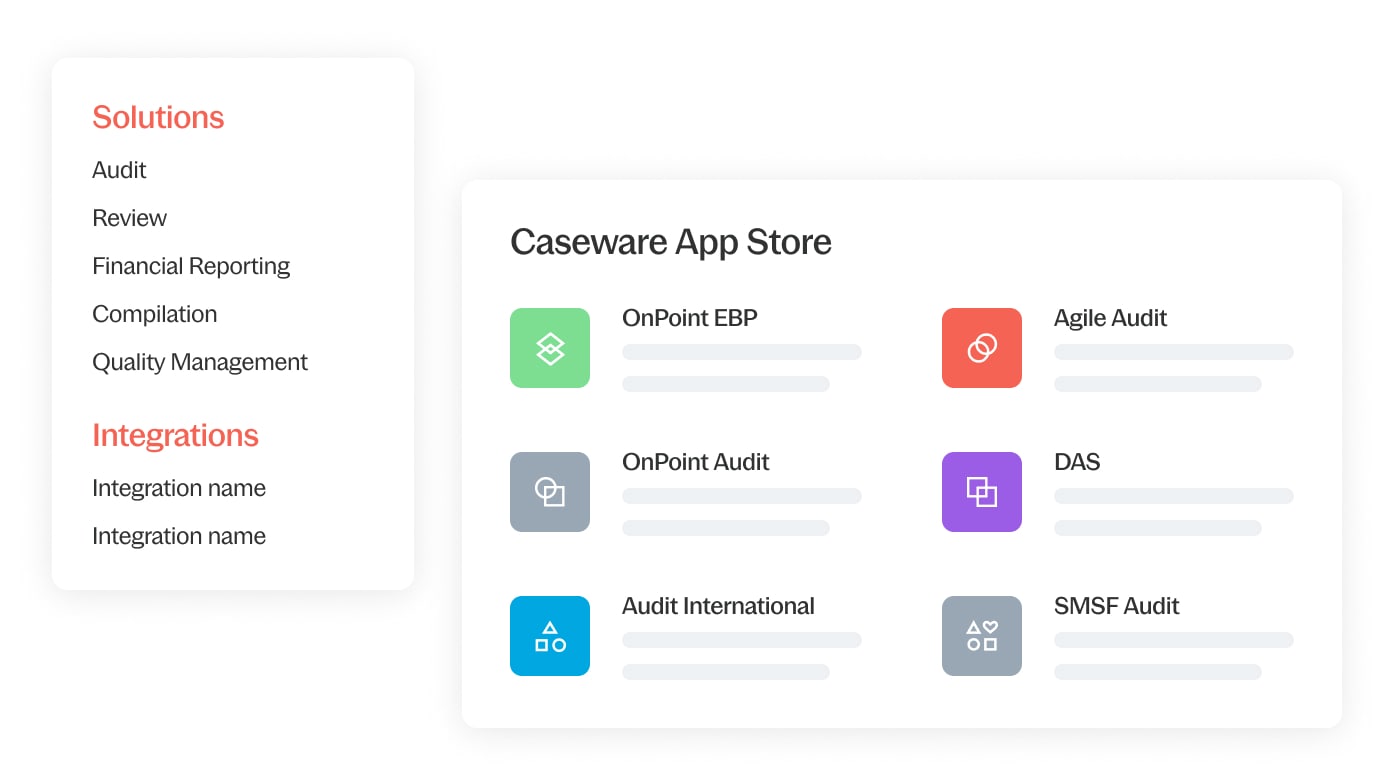Open the Financial Reporting page

point(191,266)
